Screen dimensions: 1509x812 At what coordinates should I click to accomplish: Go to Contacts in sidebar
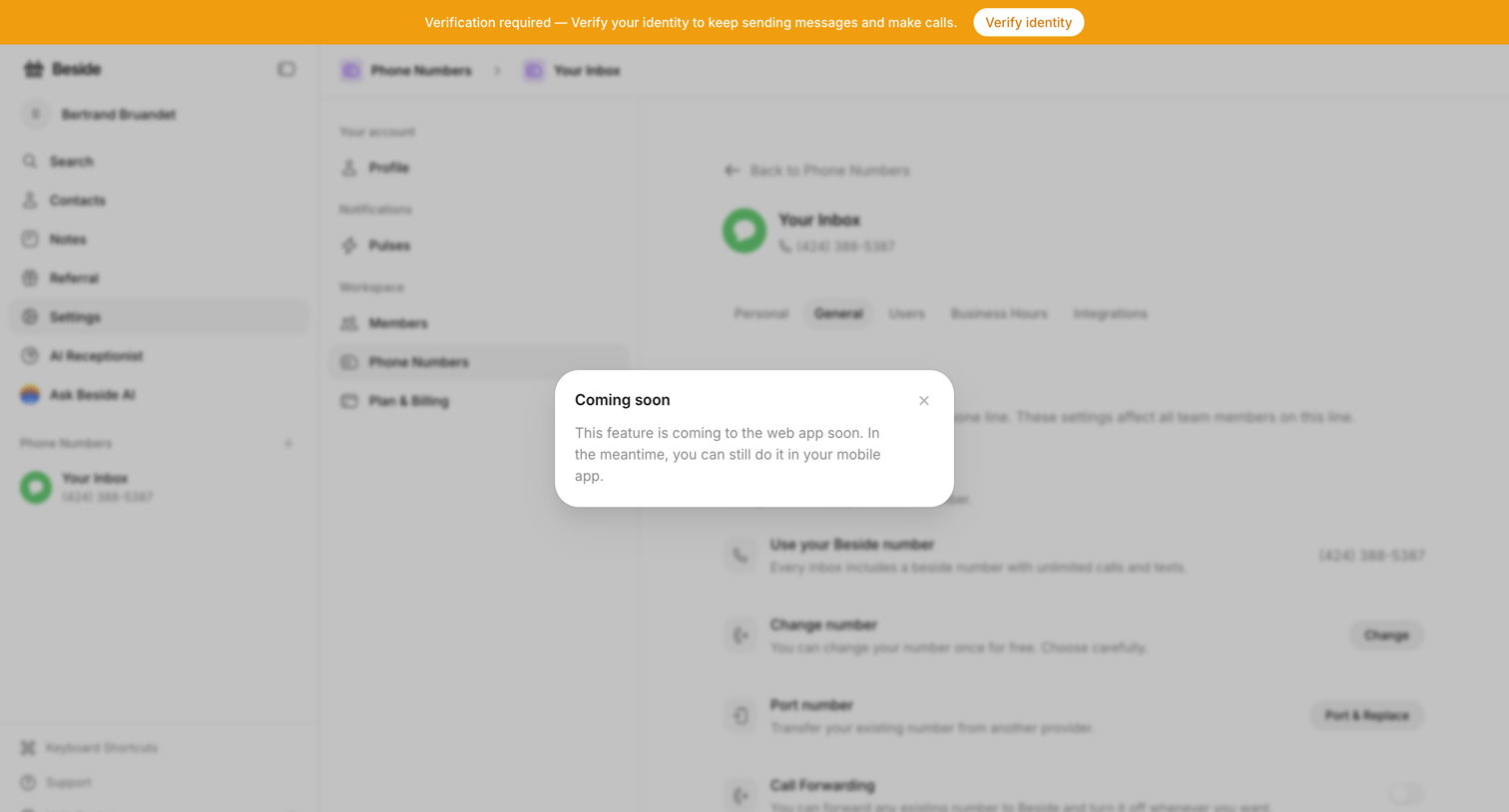pos(160,201)
